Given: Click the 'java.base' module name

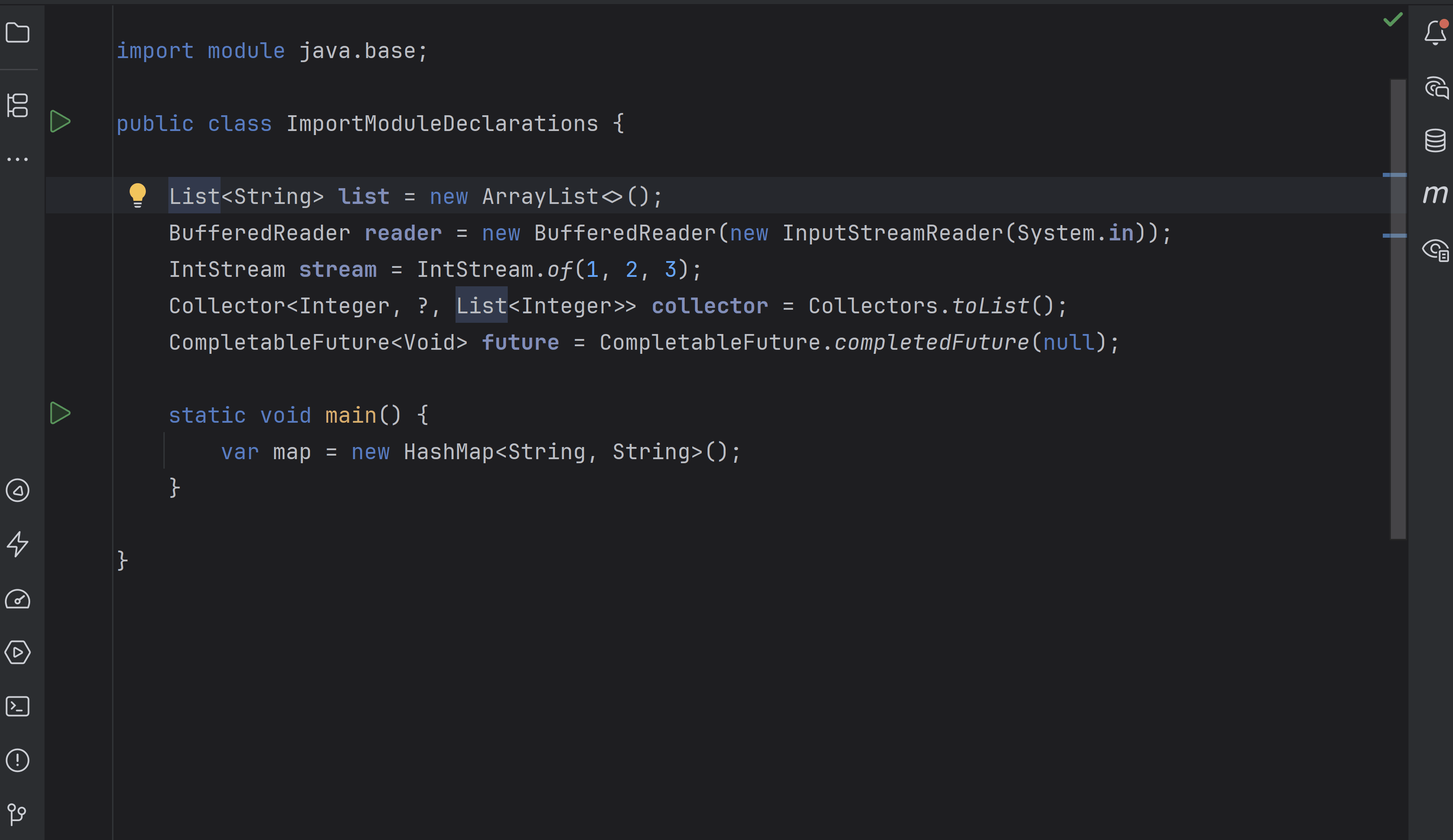Looking at the screenshot, I should point(357,51).
